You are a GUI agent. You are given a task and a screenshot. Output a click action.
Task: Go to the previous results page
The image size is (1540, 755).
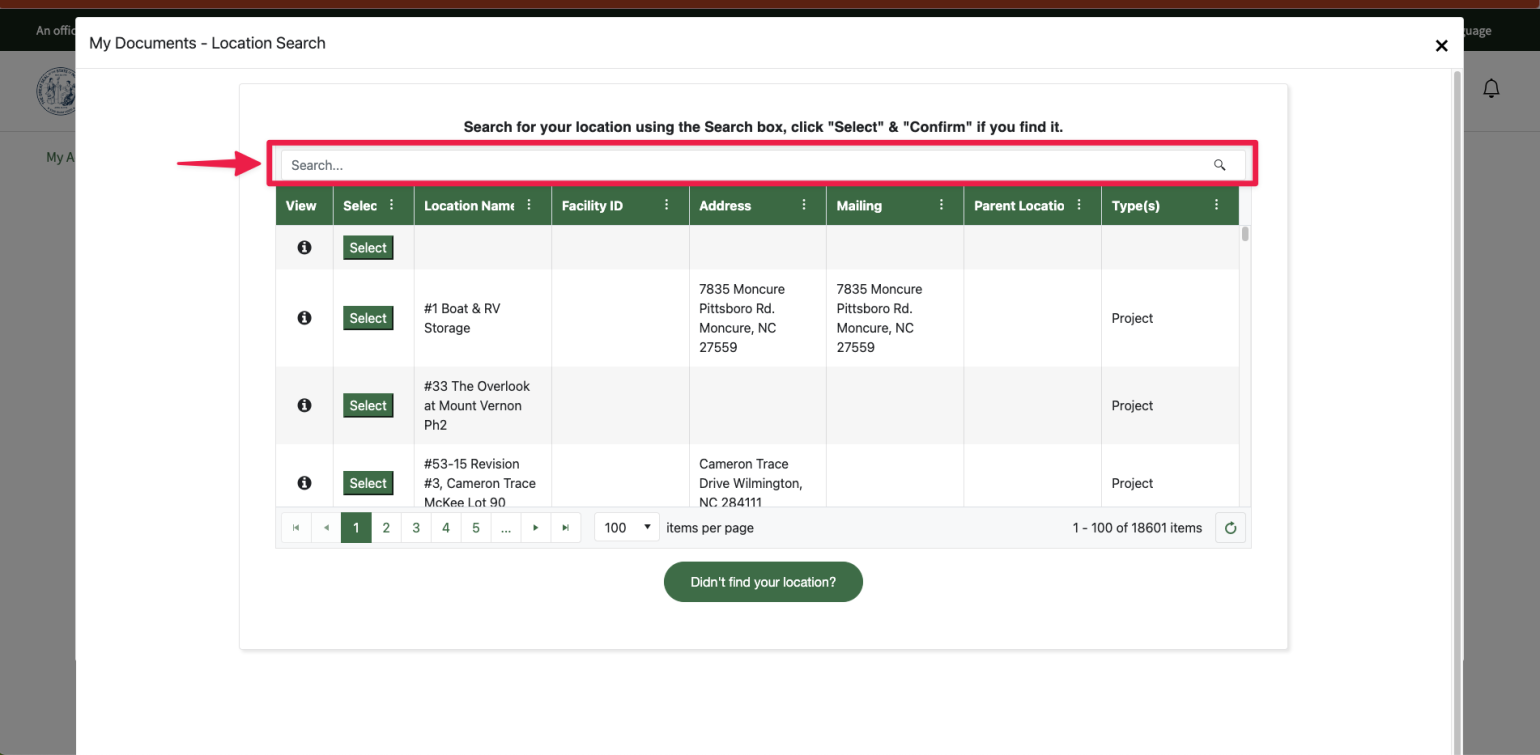(x=326, y=527)
